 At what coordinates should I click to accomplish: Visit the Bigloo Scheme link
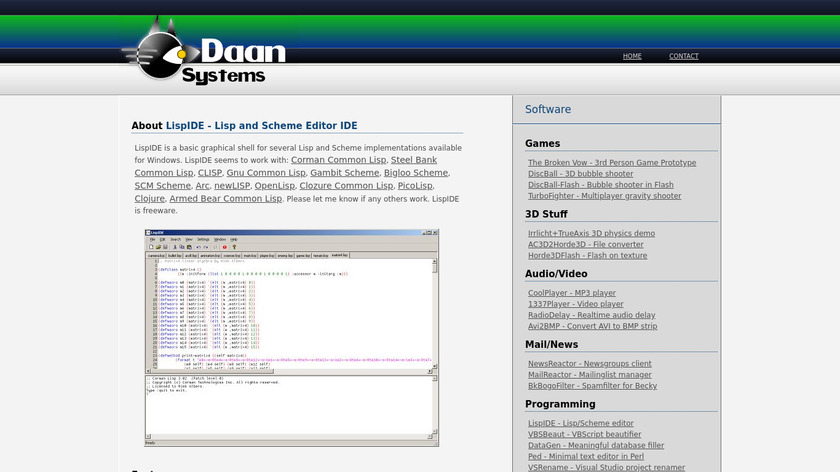(416, 173)
